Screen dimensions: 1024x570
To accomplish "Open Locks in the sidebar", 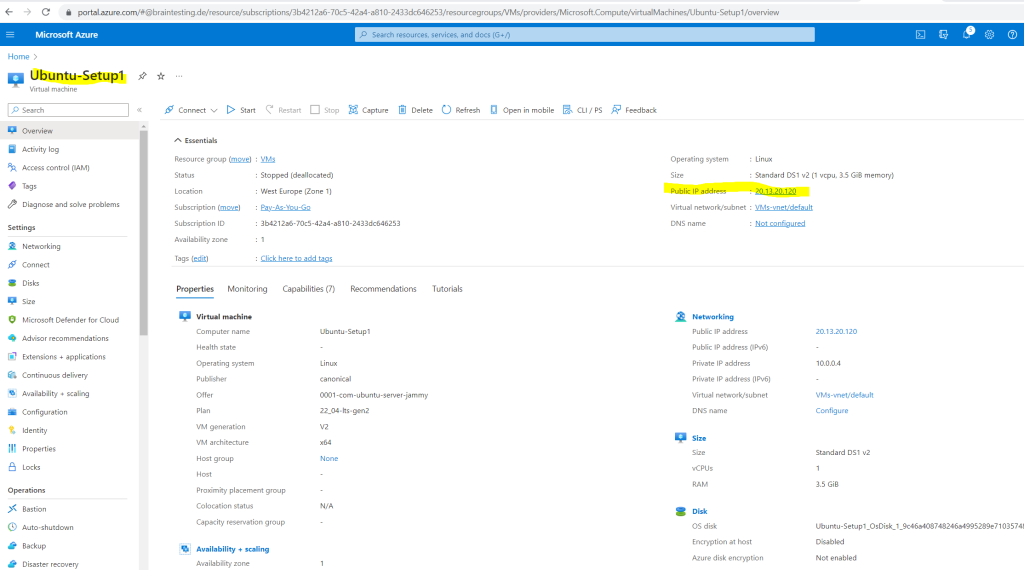I will point(31,467).
